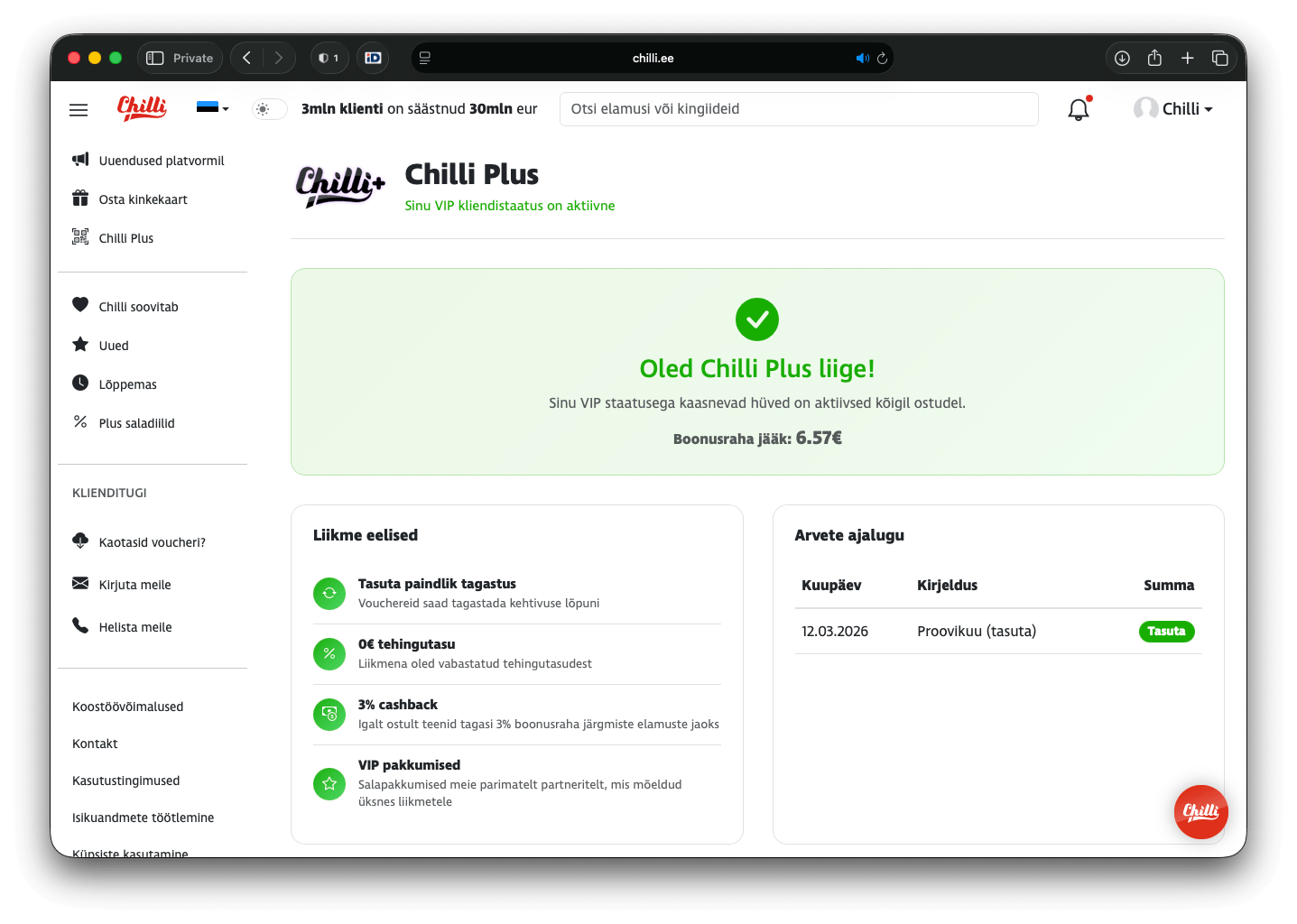The height and width of the screenshot is (924, 1297).
Task: Click the Otsi elamusi search field
Action: point(798,109)
